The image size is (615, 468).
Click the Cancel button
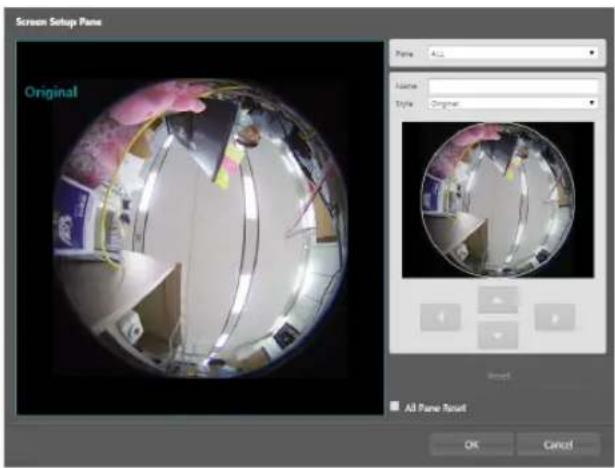pyautogui.click(x=558, y=445)
